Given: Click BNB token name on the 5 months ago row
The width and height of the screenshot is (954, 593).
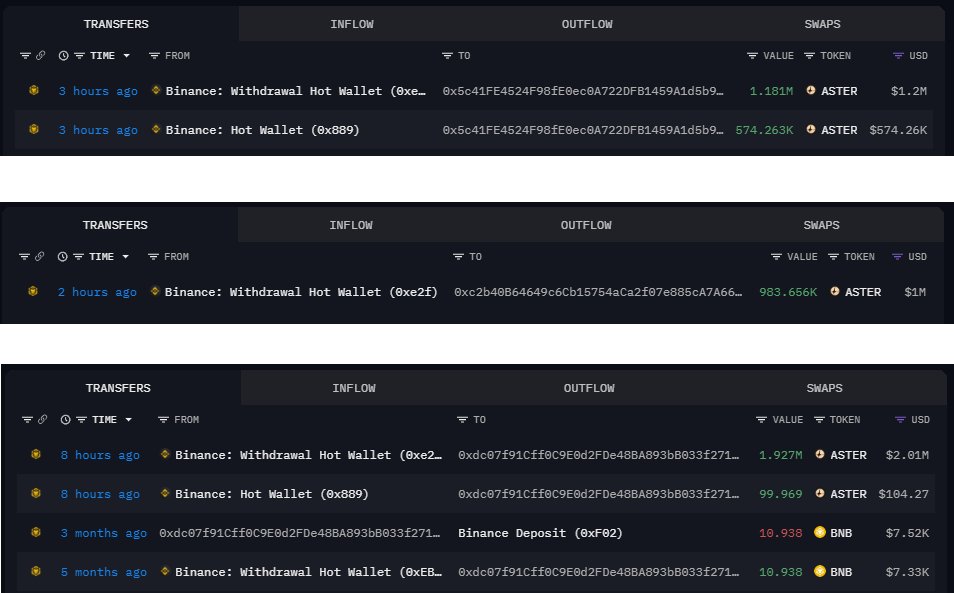Looking at the screenshot, I should pos(841,572).
